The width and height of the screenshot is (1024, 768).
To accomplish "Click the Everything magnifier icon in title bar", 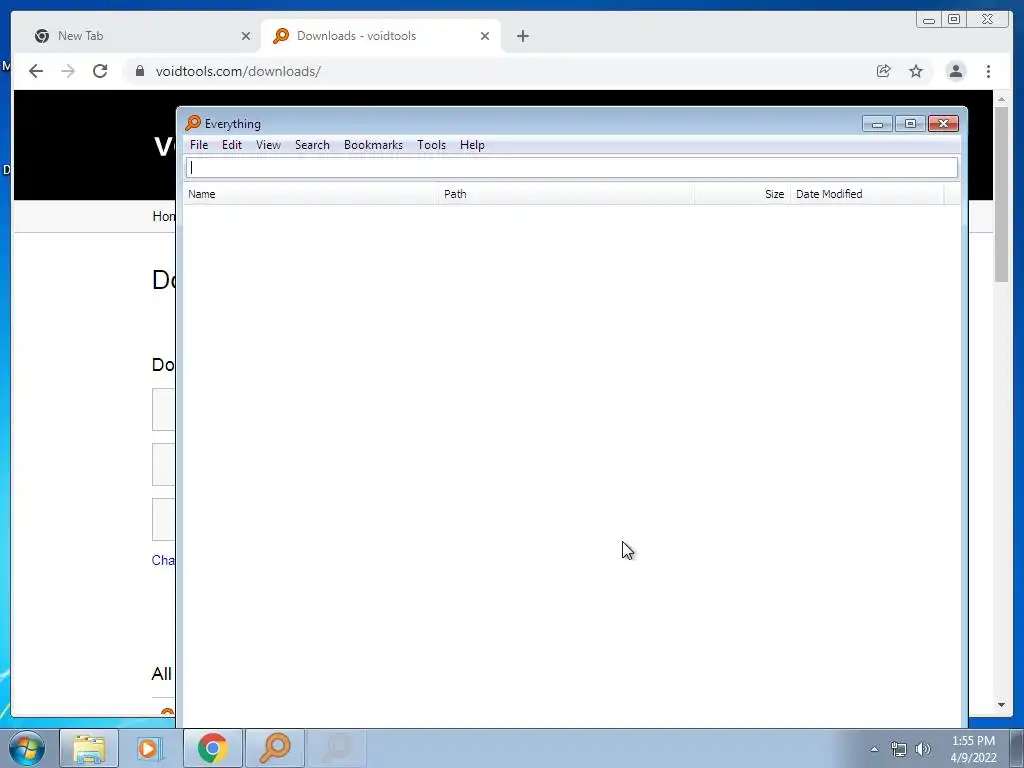I will point(193,123).
